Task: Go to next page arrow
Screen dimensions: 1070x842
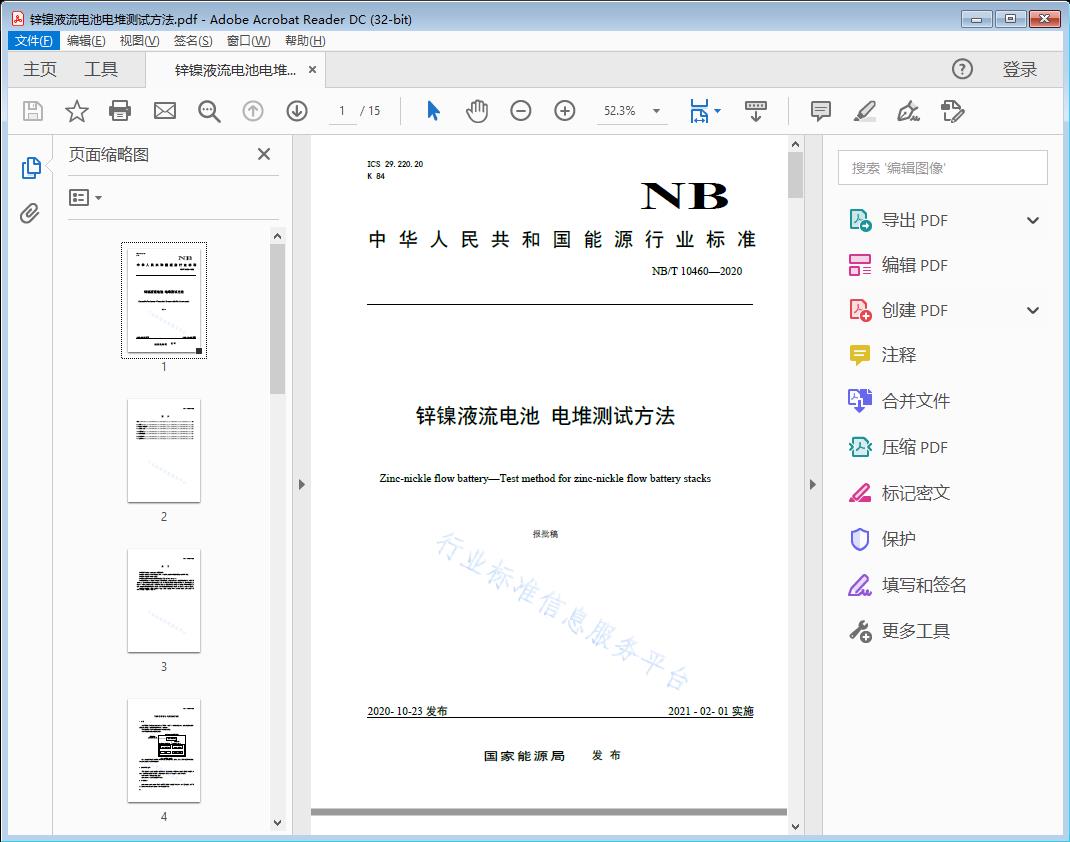Action: [x=297, y=111]
